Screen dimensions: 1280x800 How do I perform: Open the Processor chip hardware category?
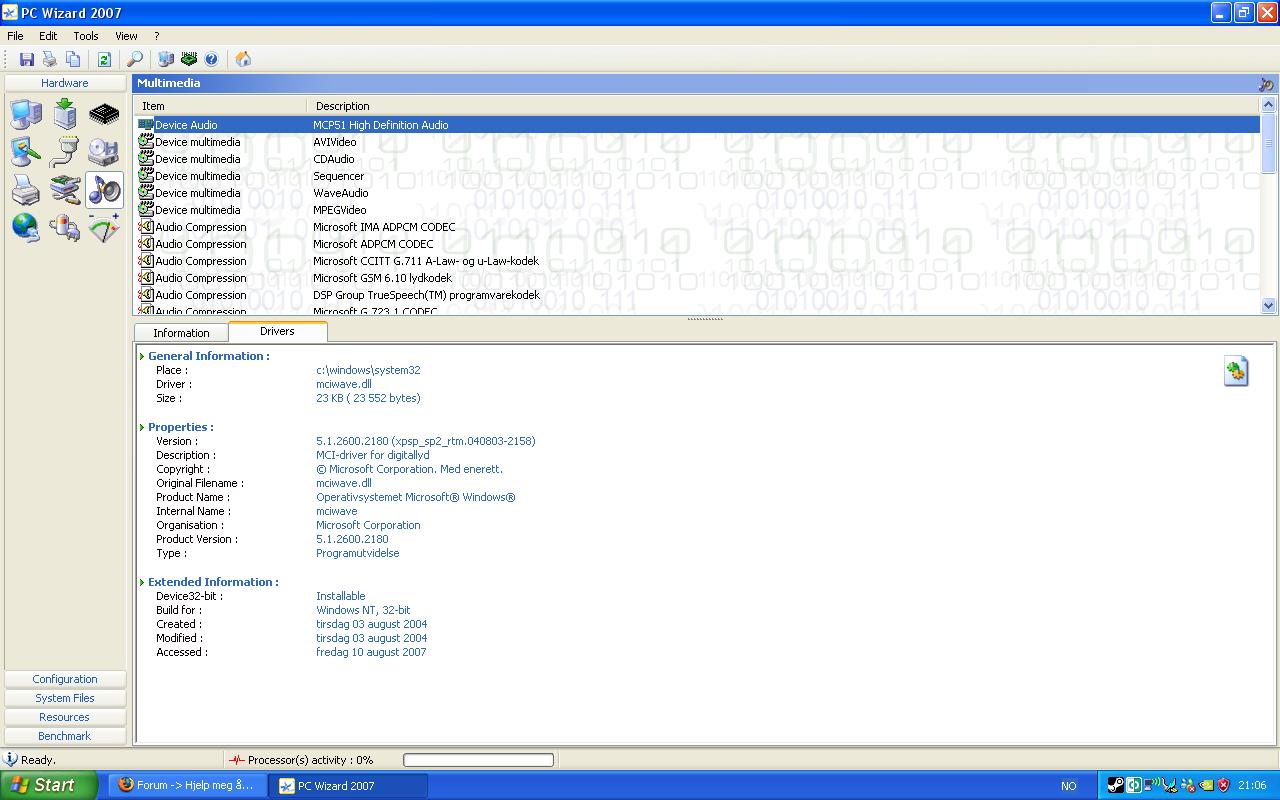click(x=104, y=115)
